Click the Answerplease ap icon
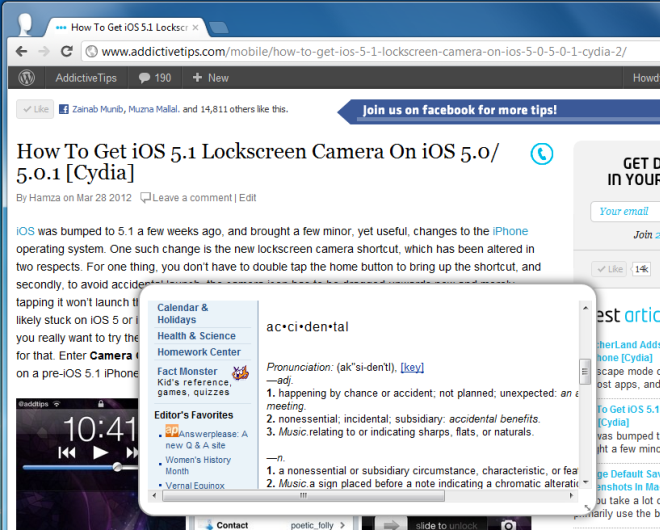The height and width of the screenshot is (530, 660). (x=172, y=431)
